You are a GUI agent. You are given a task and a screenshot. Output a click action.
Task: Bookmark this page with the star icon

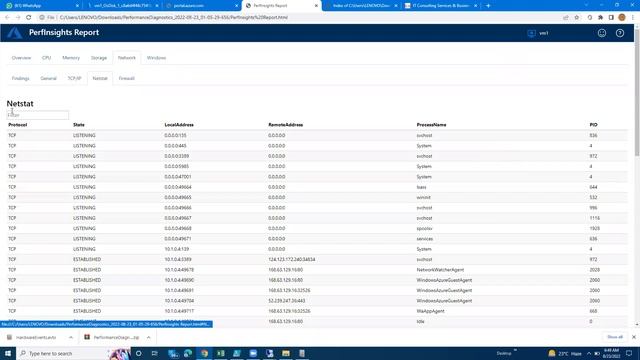point(576,18)
